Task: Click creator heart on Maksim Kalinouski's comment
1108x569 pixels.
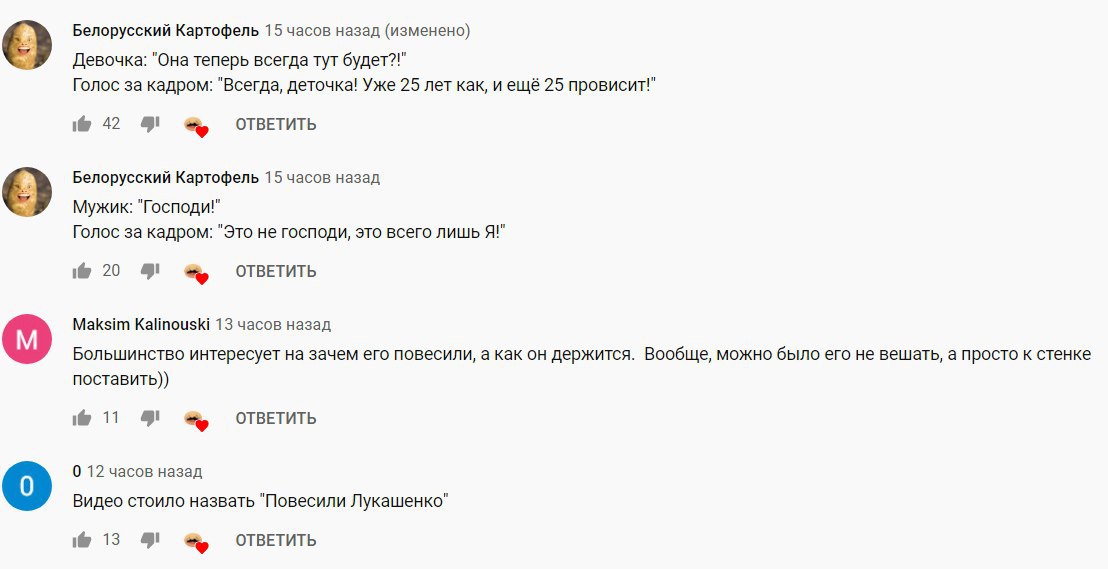Action: point(196,420)
